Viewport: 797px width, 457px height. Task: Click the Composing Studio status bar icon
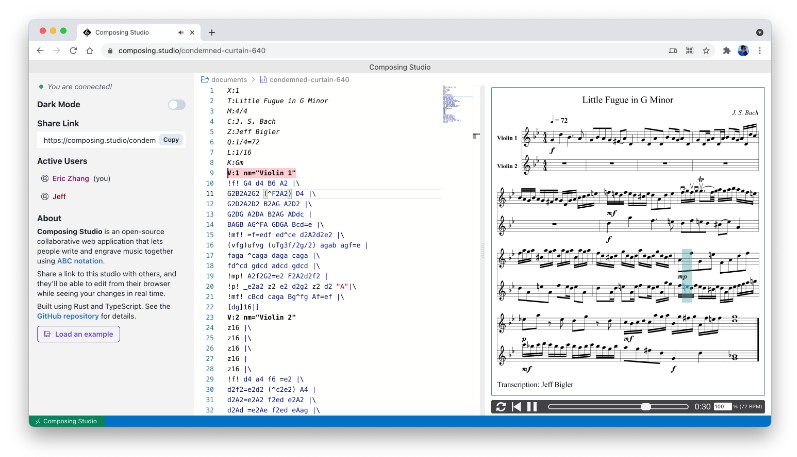coord(38,422)
